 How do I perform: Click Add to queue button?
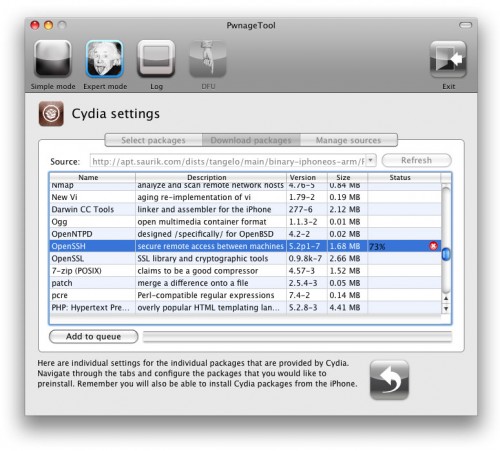(x=93, y=336)
